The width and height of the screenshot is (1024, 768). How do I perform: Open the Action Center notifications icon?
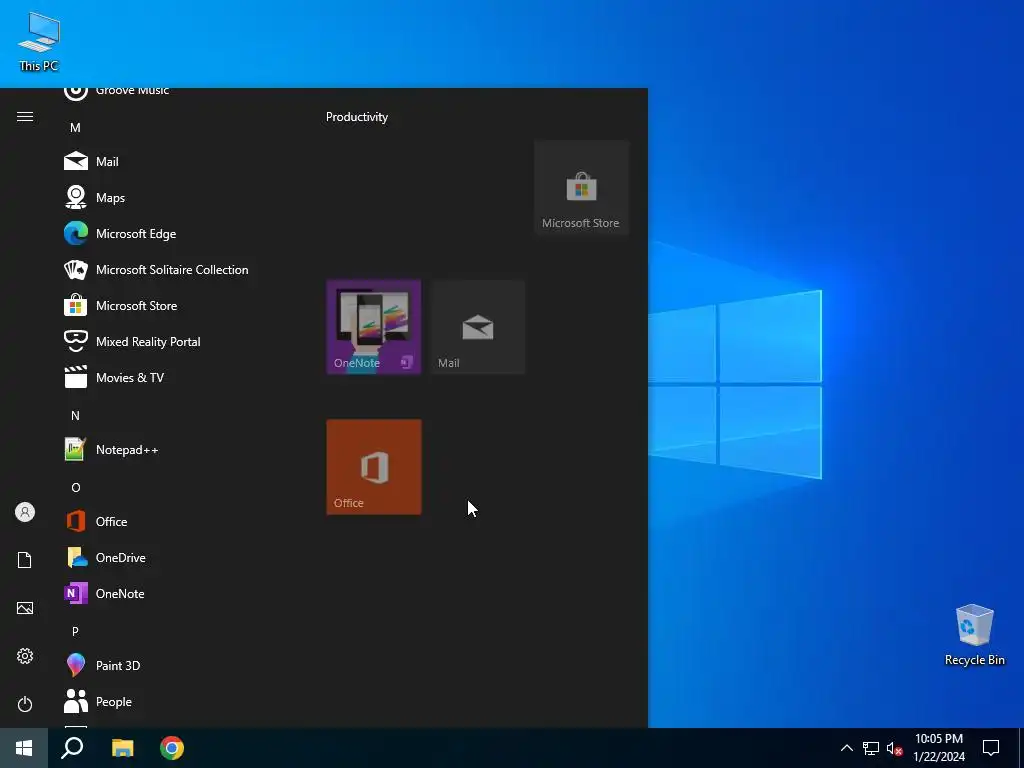click(991, 748)
